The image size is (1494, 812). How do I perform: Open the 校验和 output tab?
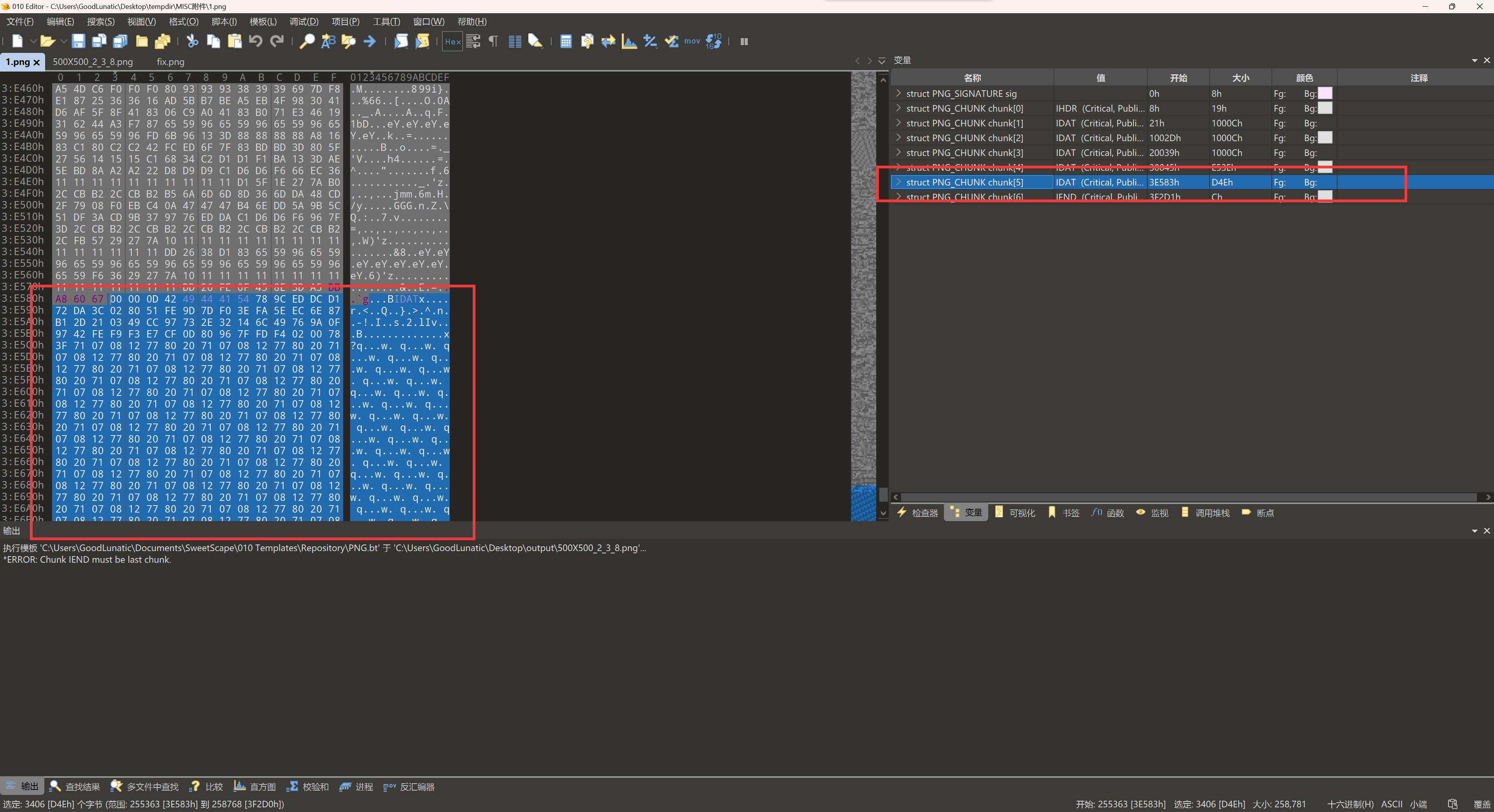click(308, 786)
